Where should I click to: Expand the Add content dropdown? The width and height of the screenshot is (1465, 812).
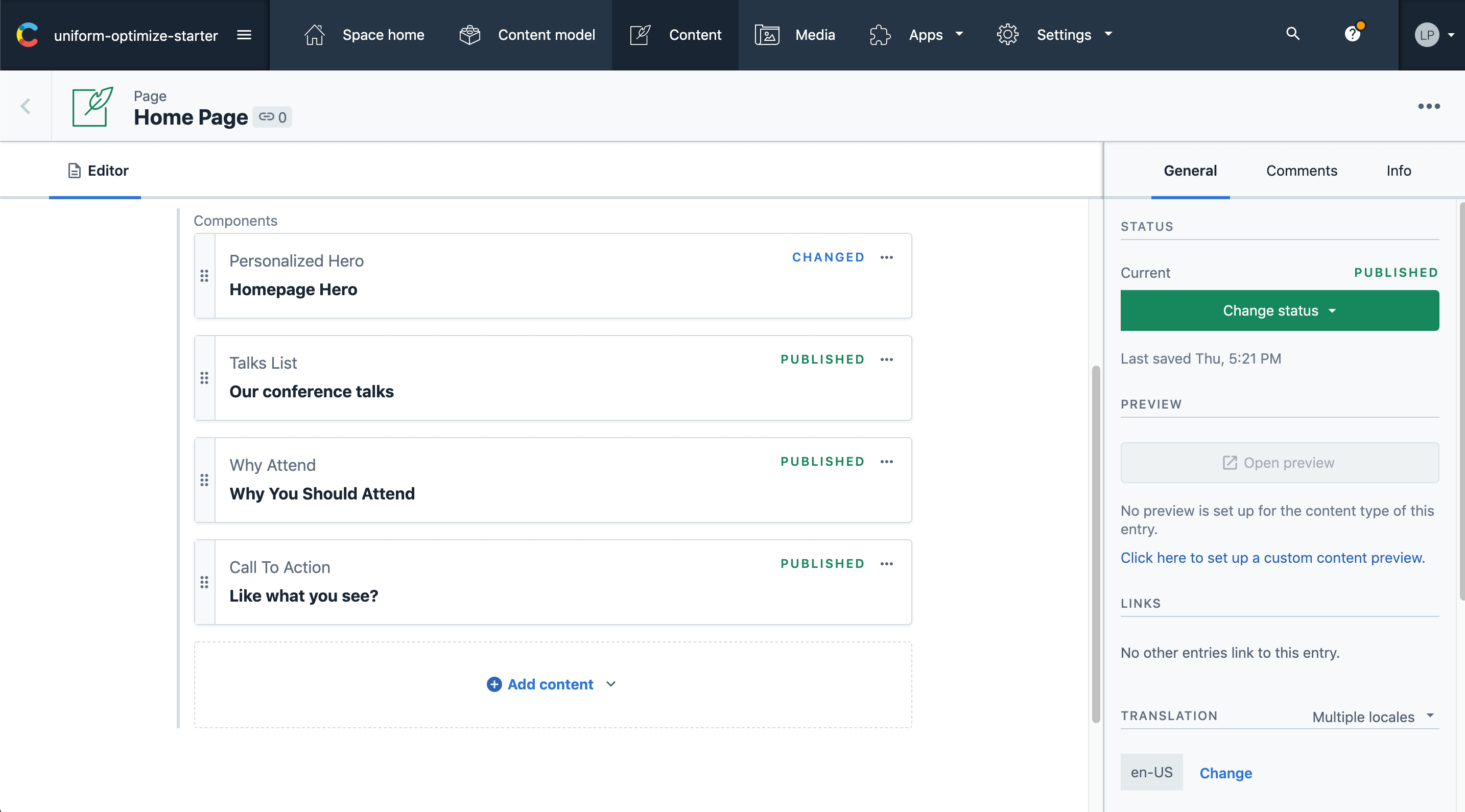(x=551, y=684)
